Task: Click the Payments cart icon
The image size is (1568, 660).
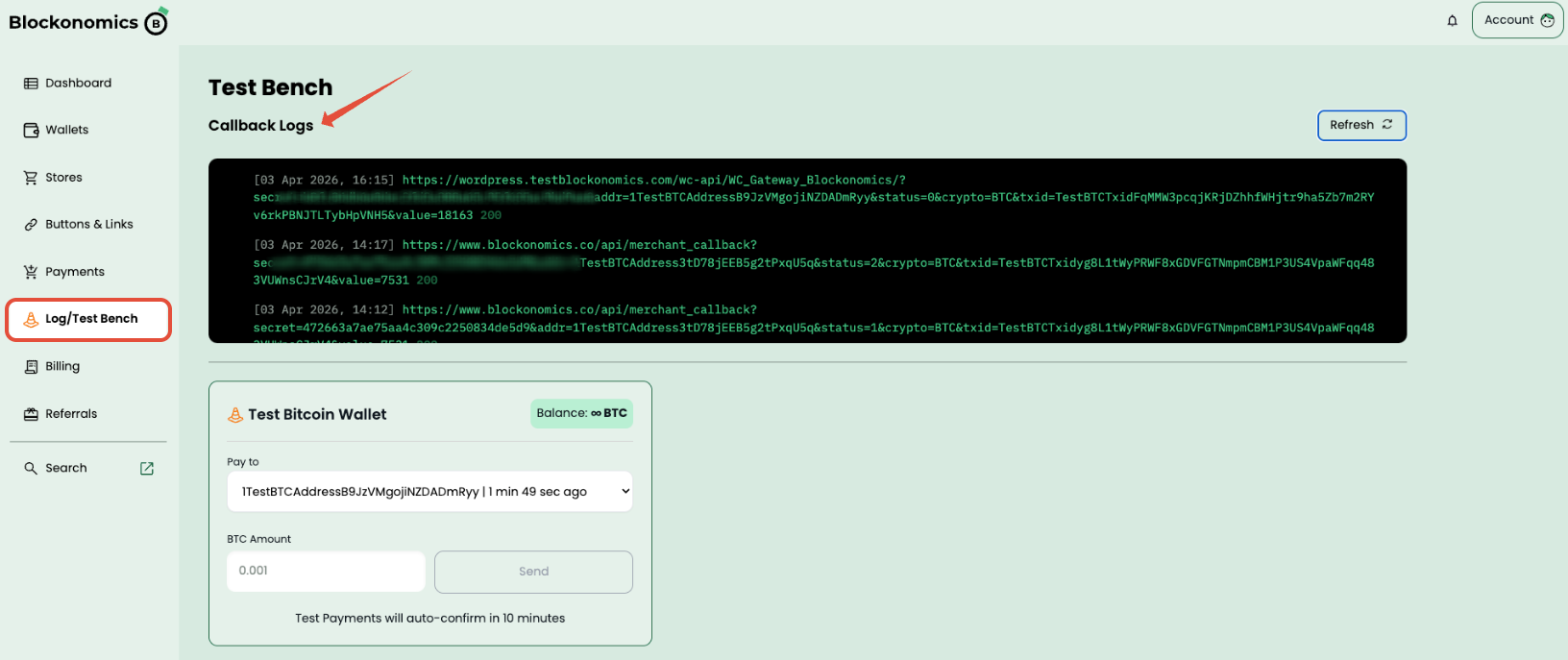Action: point(31,272)
